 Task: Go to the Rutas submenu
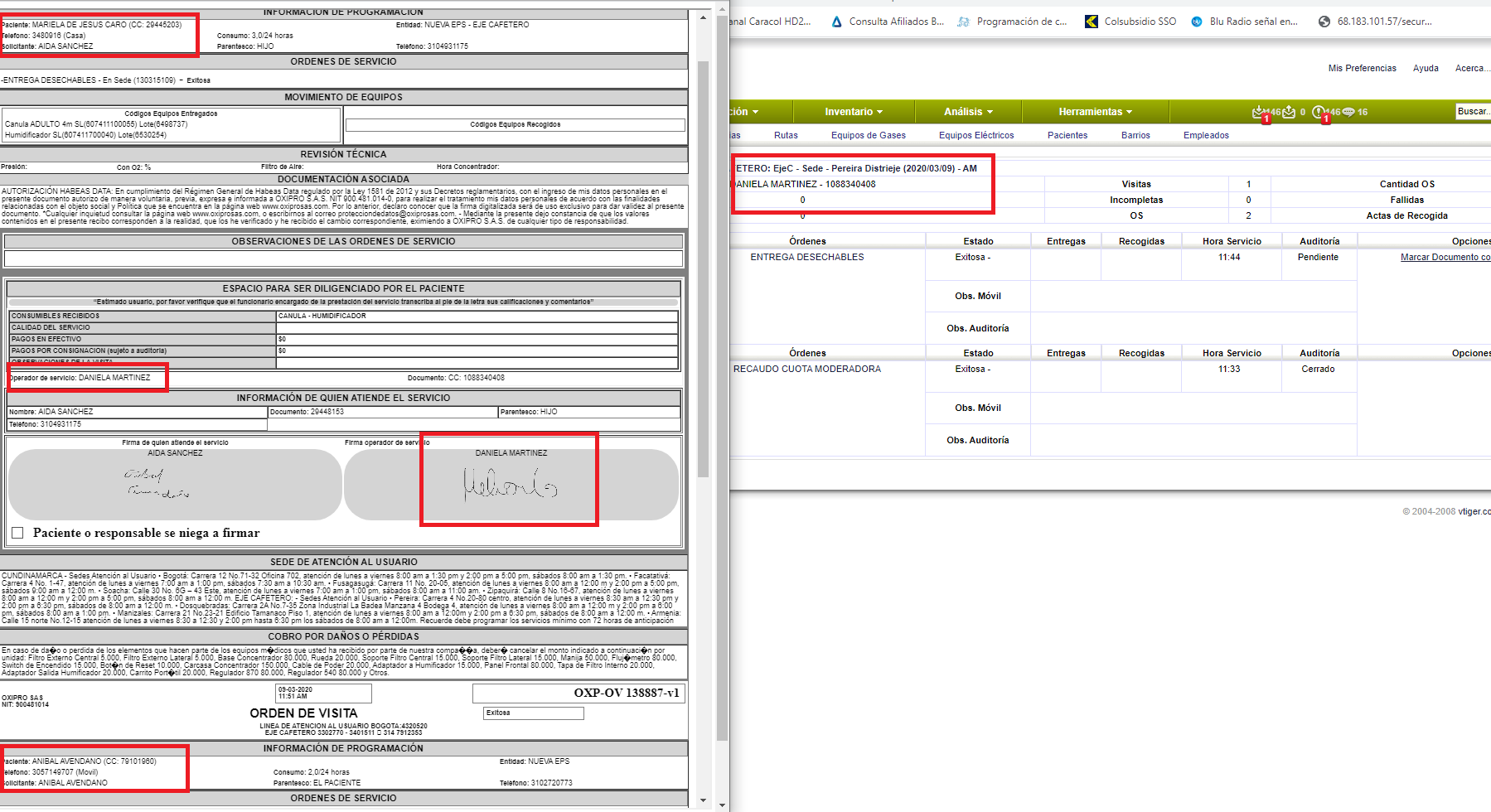click(x=786, y=135)
